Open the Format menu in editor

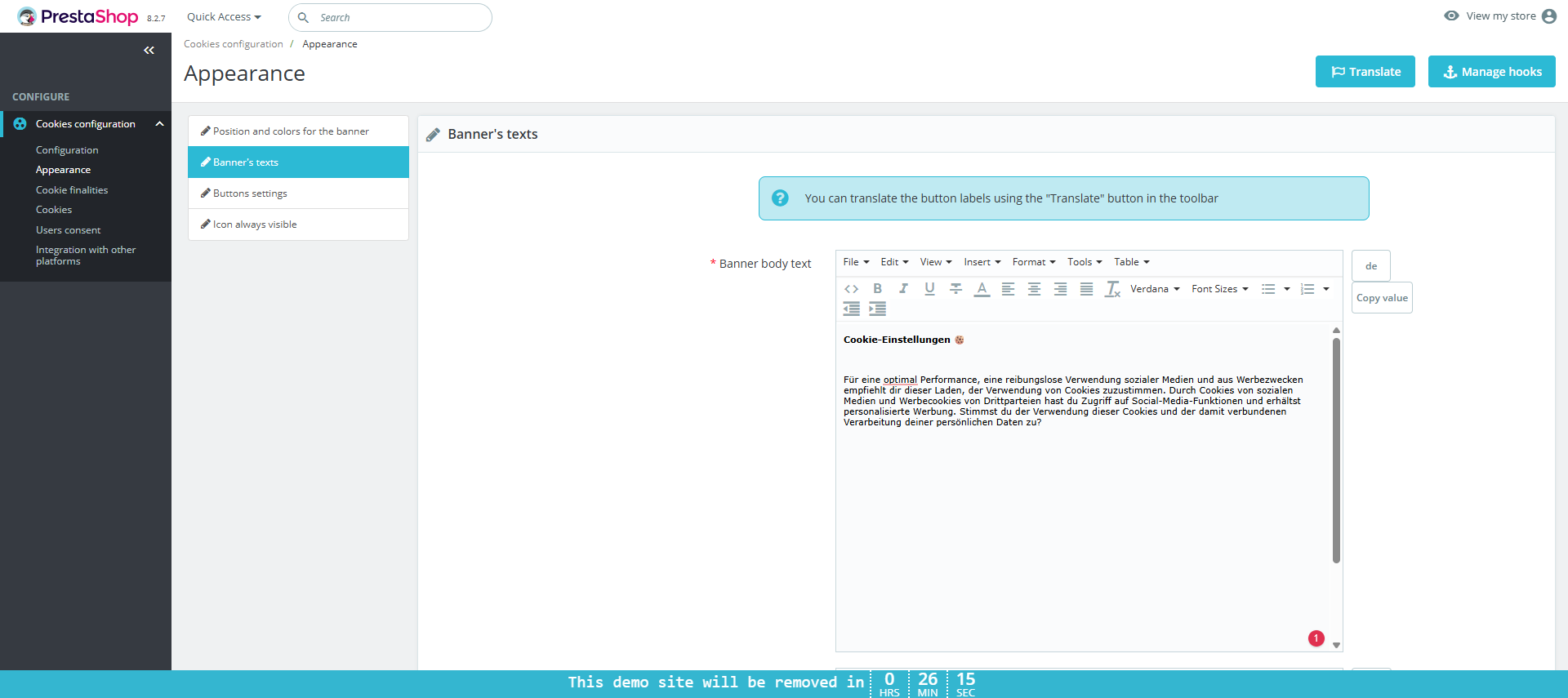[1034, 262]
